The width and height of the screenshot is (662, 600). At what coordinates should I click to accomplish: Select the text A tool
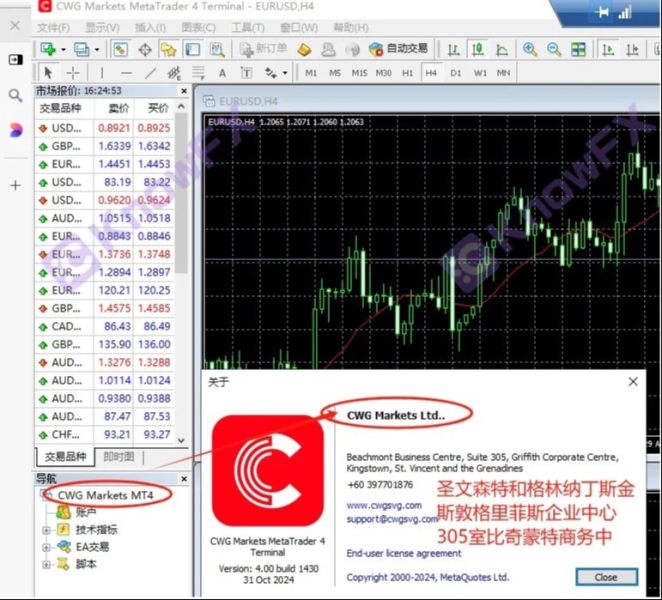click(222, 73)
